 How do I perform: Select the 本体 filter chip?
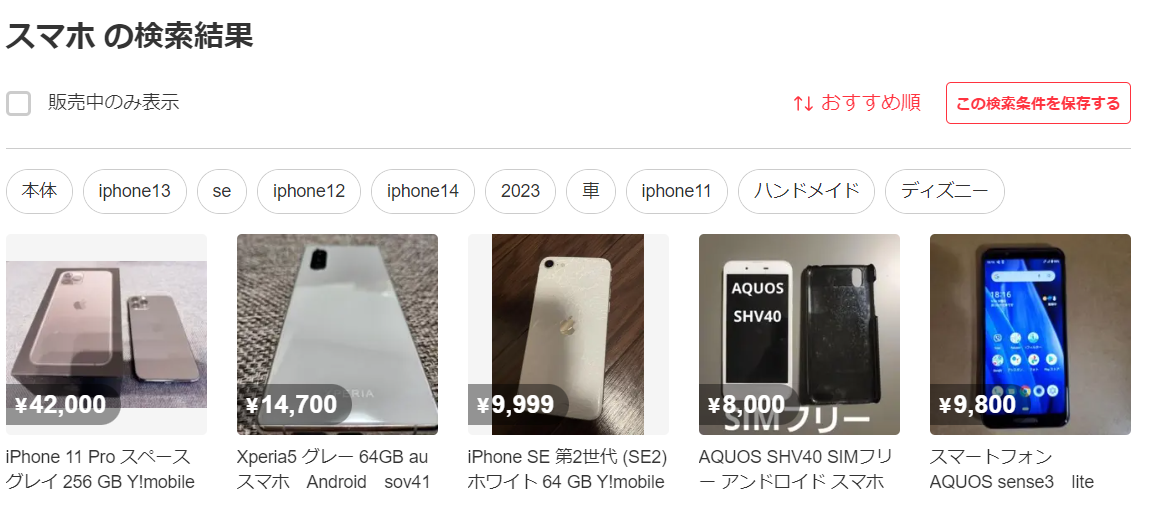coord(40,192)
